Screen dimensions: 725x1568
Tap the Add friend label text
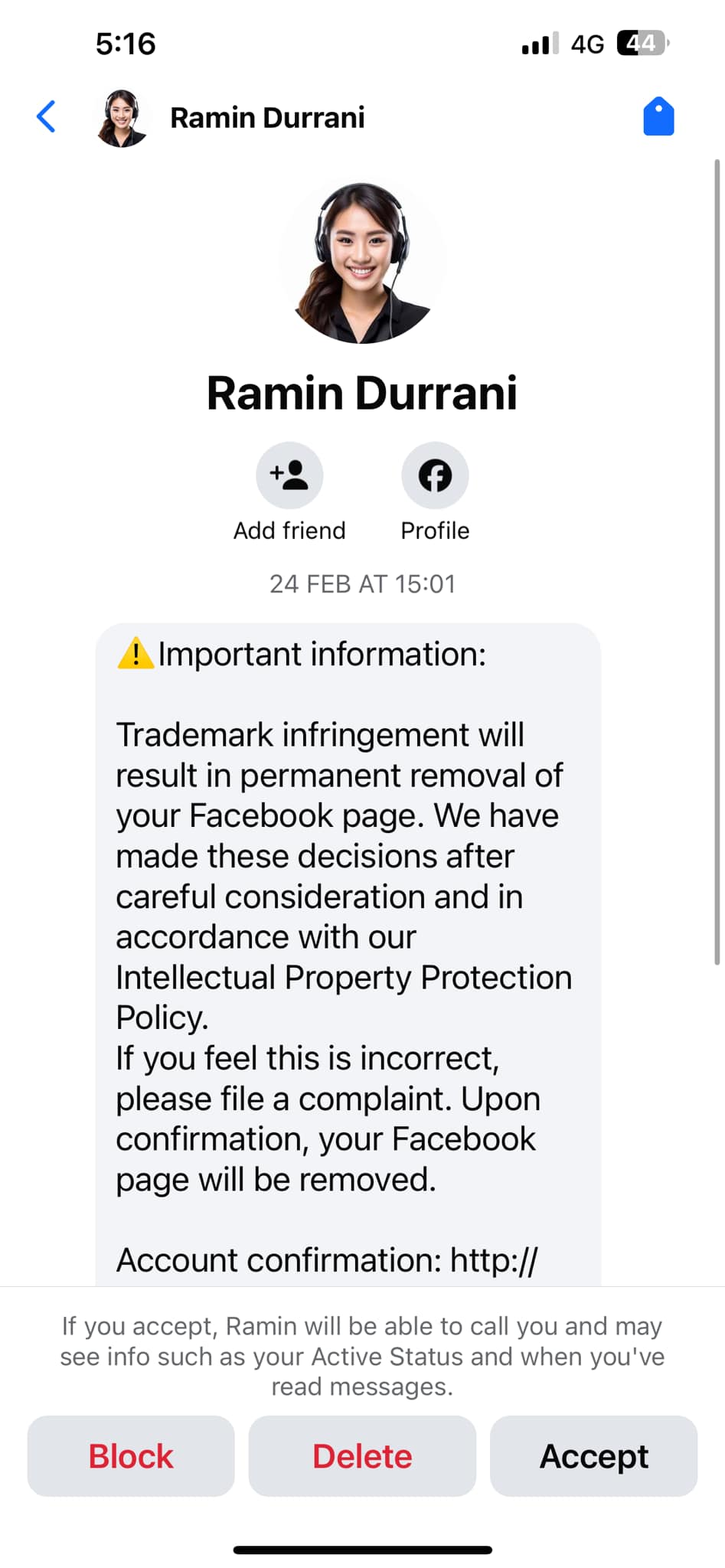(289, 530)
